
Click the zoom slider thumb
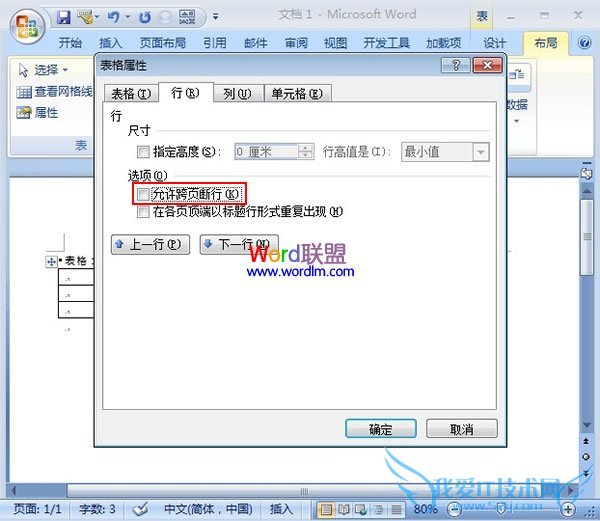501,509
